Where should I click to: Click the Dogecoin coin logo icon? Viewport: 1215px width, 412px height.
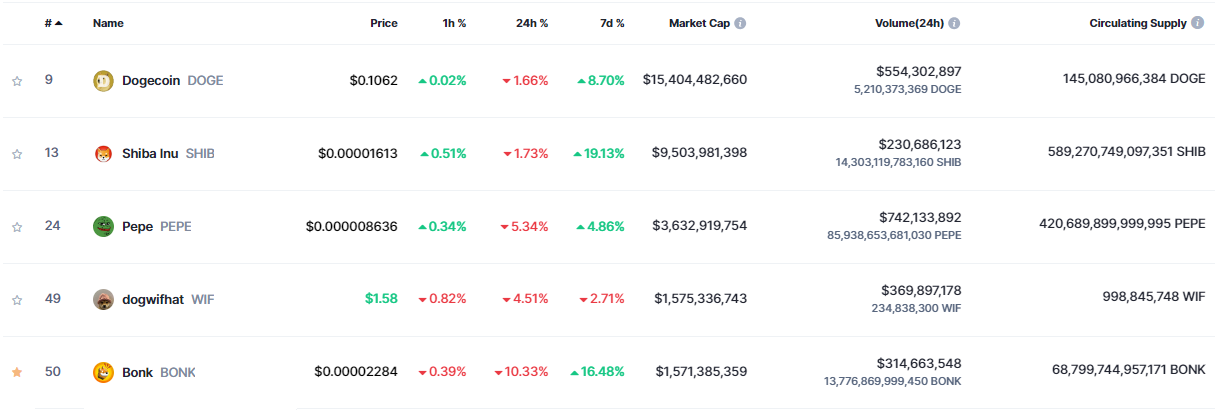point(103,81)
